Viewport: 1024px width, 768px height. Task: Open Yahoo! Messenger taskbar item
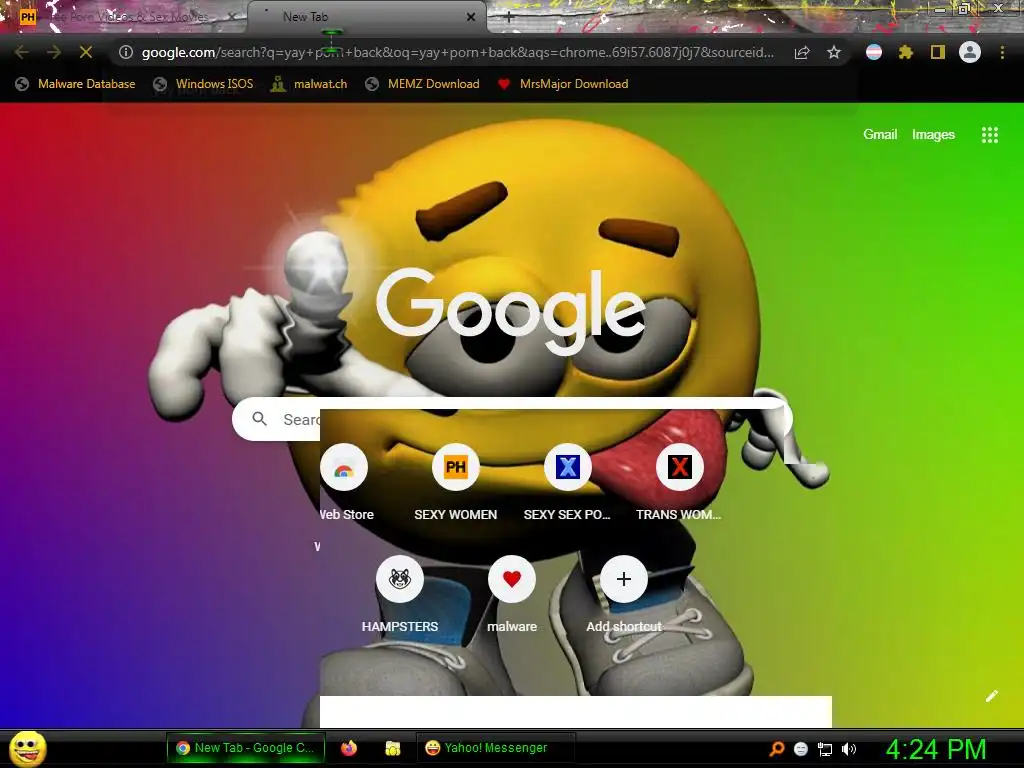[495, 748]
